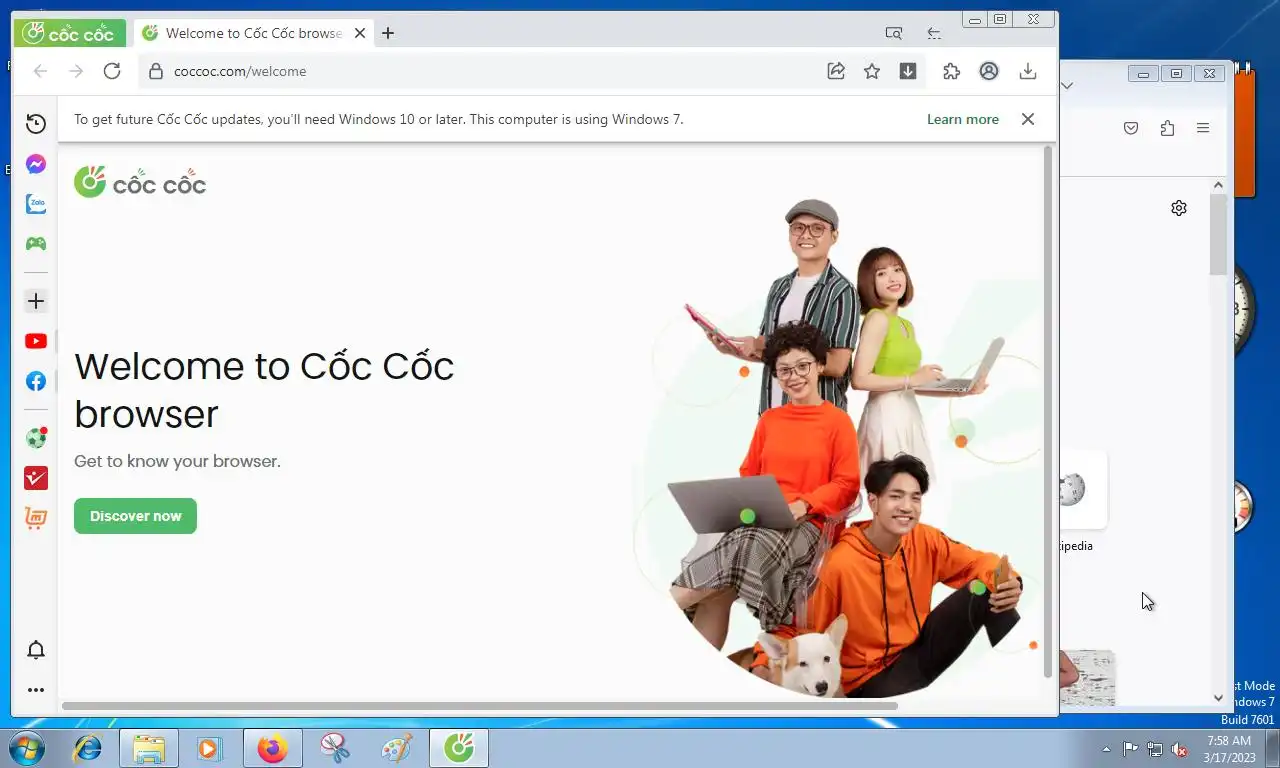Open the orange shopping cart sidebar icon
This screenshot has height=768, width=1280.
36,518
